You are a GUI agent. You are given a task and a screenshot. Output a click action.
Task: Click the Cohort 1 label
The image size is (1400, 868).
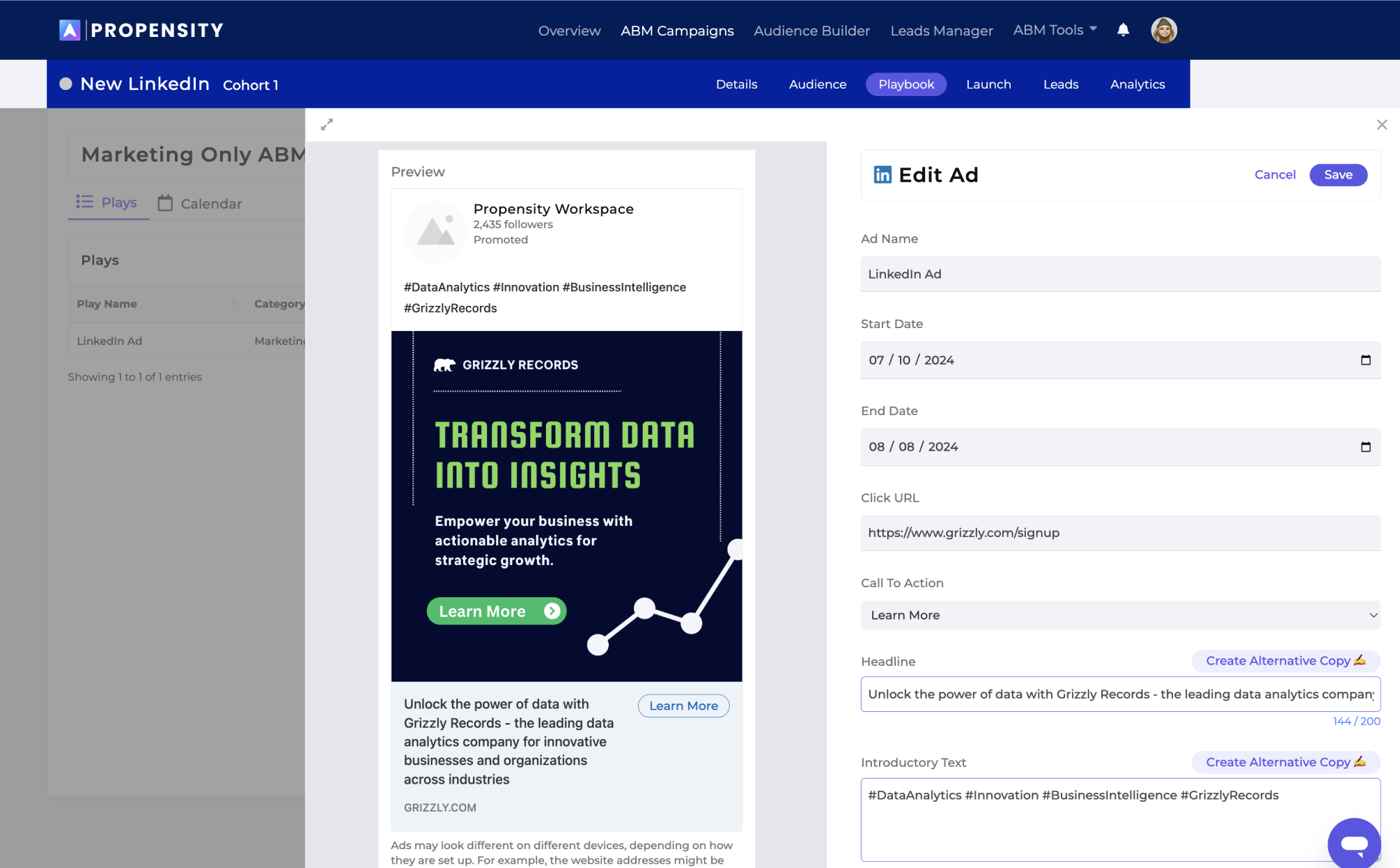250,85
